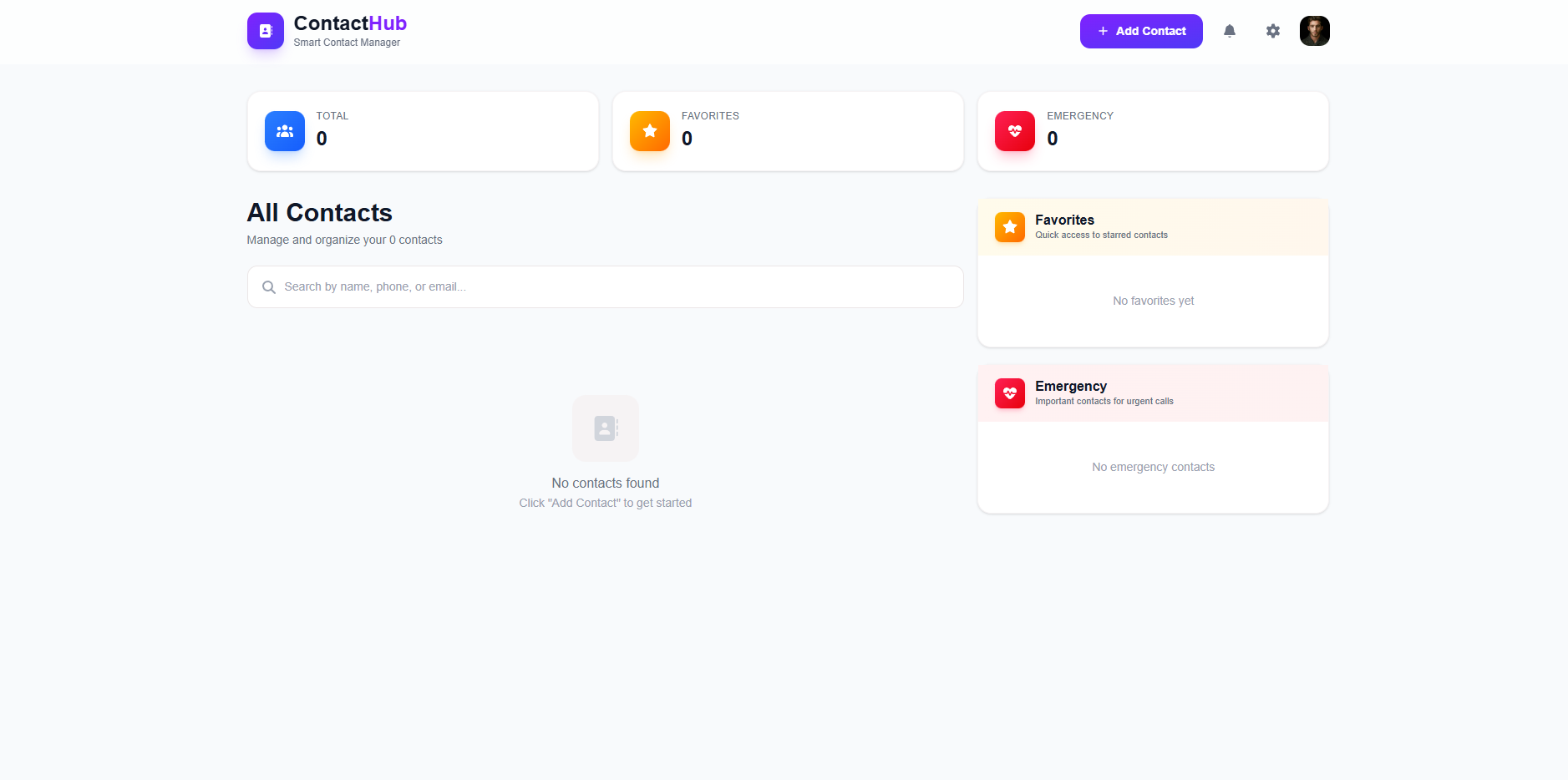Screen dimensions: 1568x780
Task: Click the heart icon on Emergency panel
Action: point(1010,393)
